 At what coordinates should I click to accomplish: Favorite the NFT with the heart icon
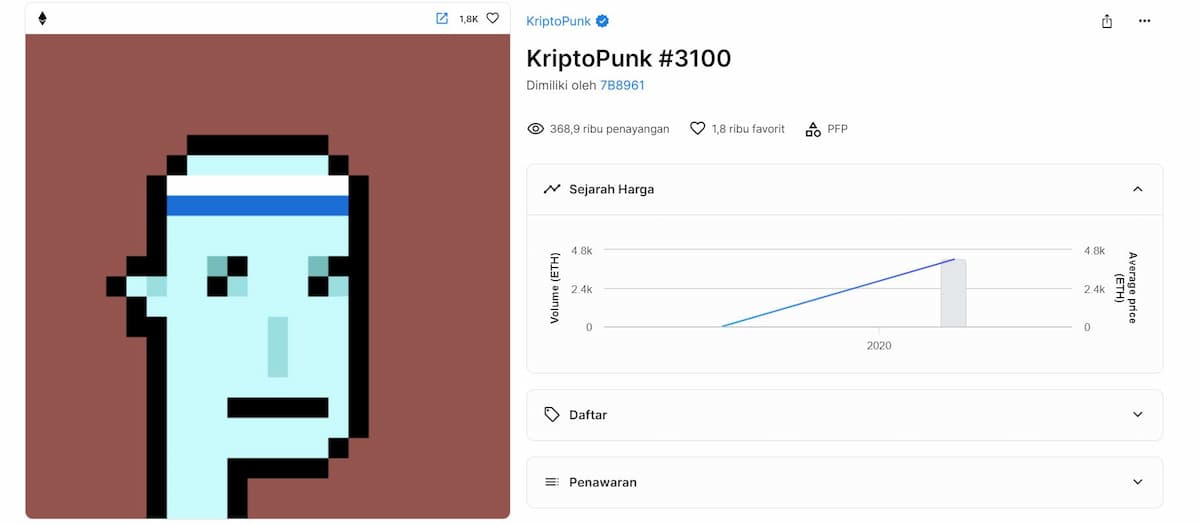pos(492,18)
